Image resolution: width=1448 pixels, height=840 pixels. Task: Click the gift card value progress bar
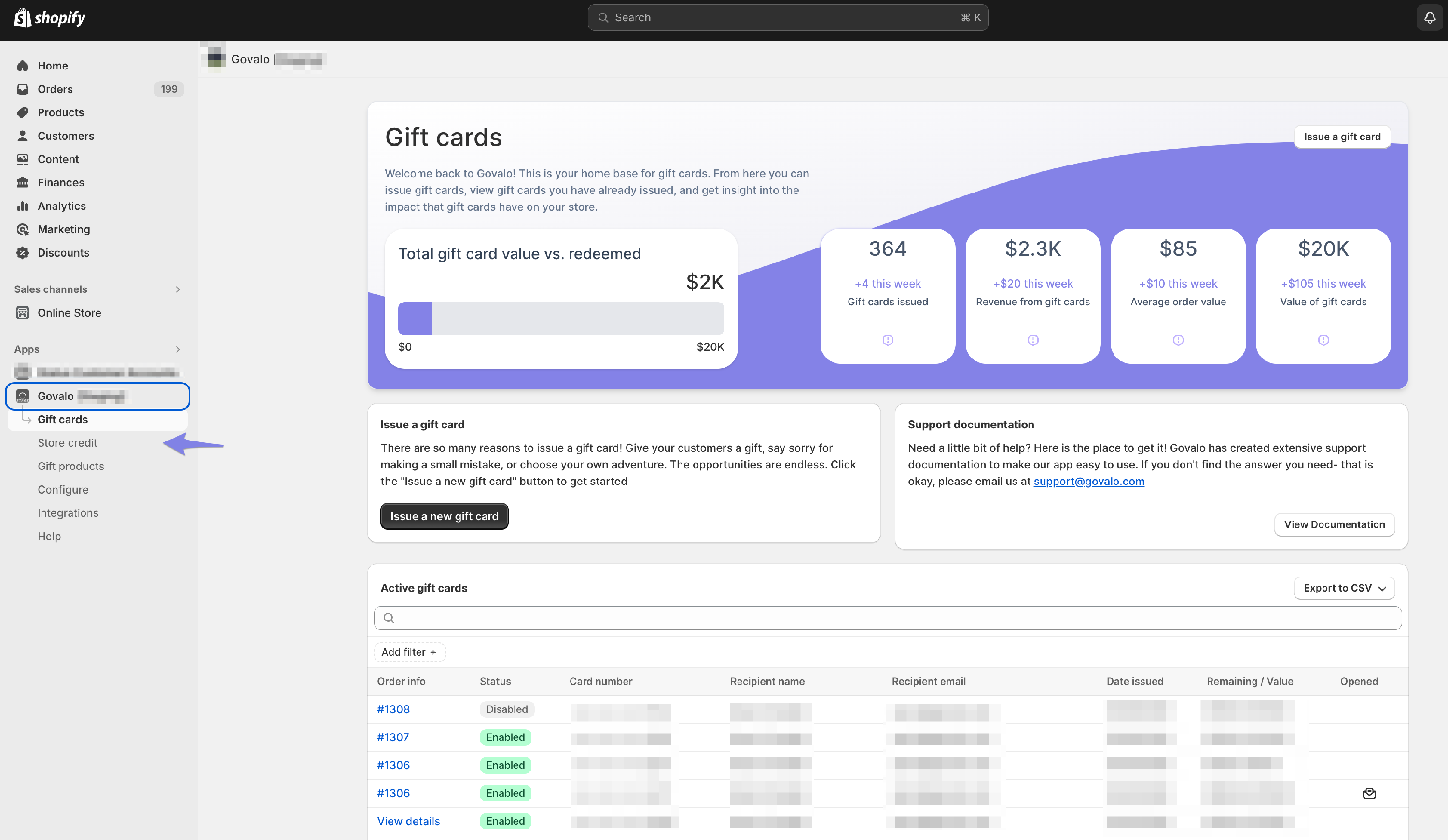pyautogui.click(x=561, y=318)
